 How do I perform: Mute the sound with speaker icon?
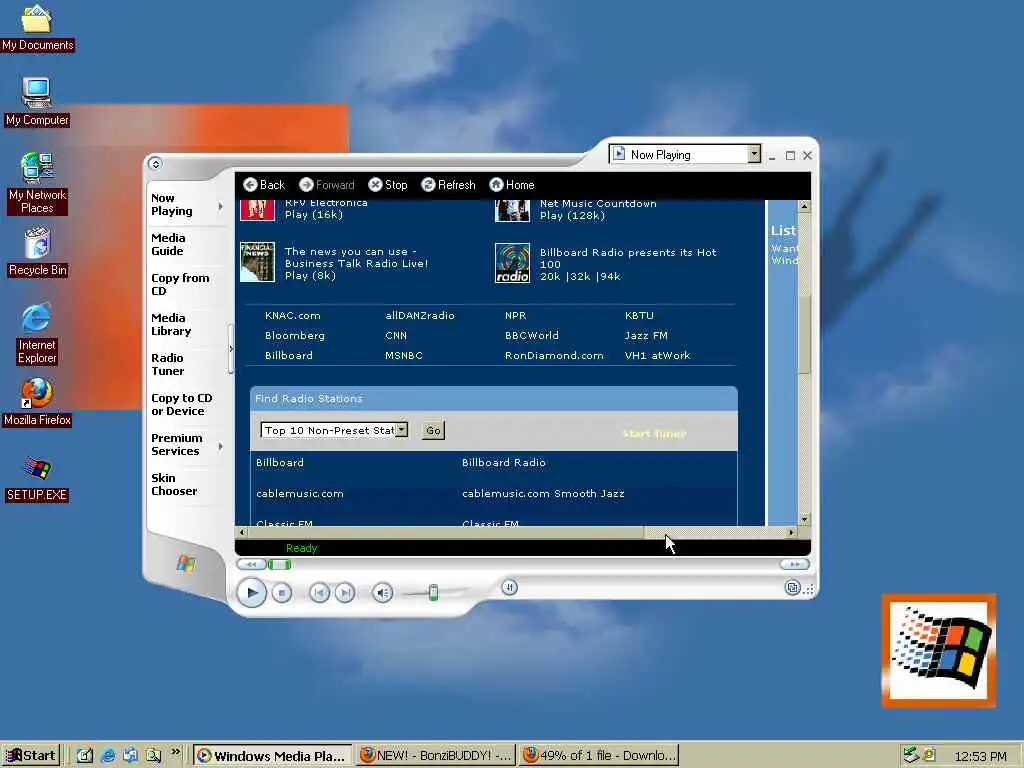pyautogui.click(x=383, y=592)
